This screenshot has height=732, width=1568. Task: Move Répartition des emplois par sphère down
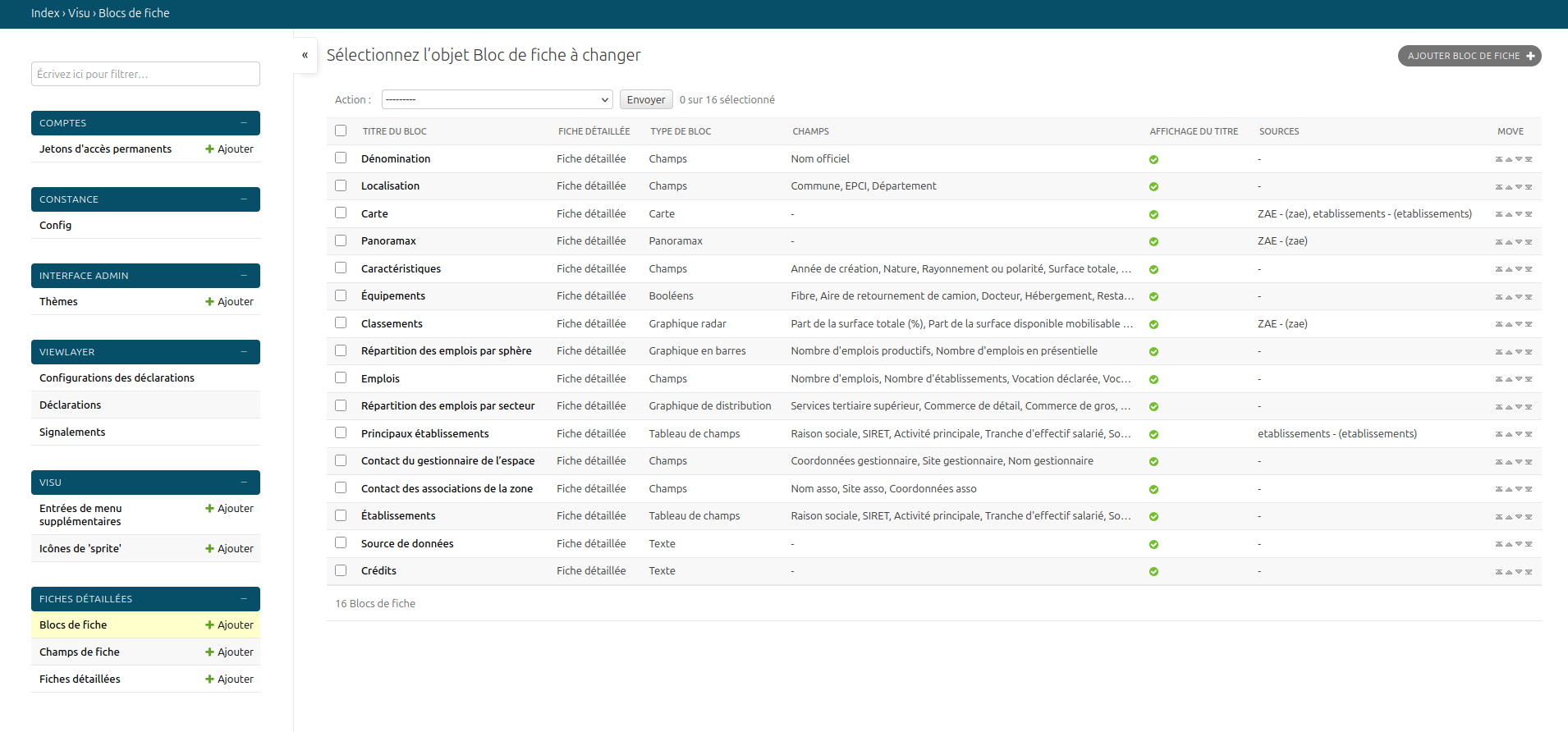coord(1519,352)
